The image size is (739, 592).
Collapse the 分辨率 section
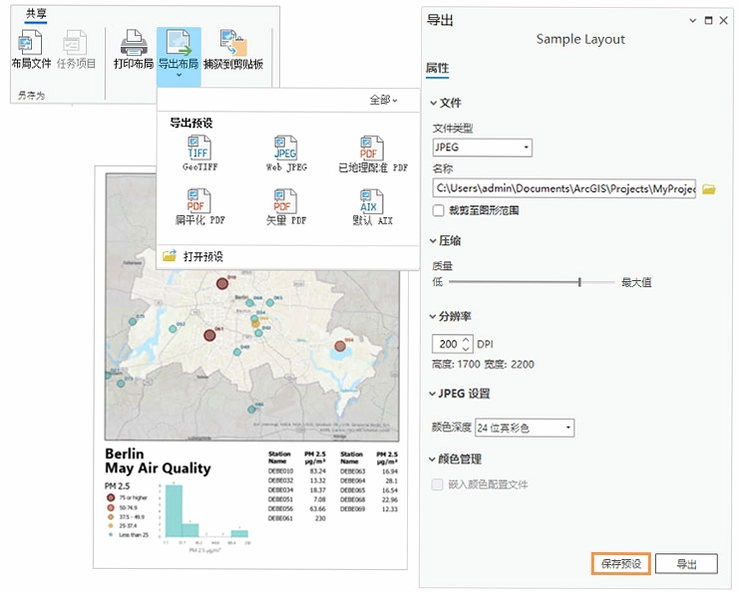(433, 316)
